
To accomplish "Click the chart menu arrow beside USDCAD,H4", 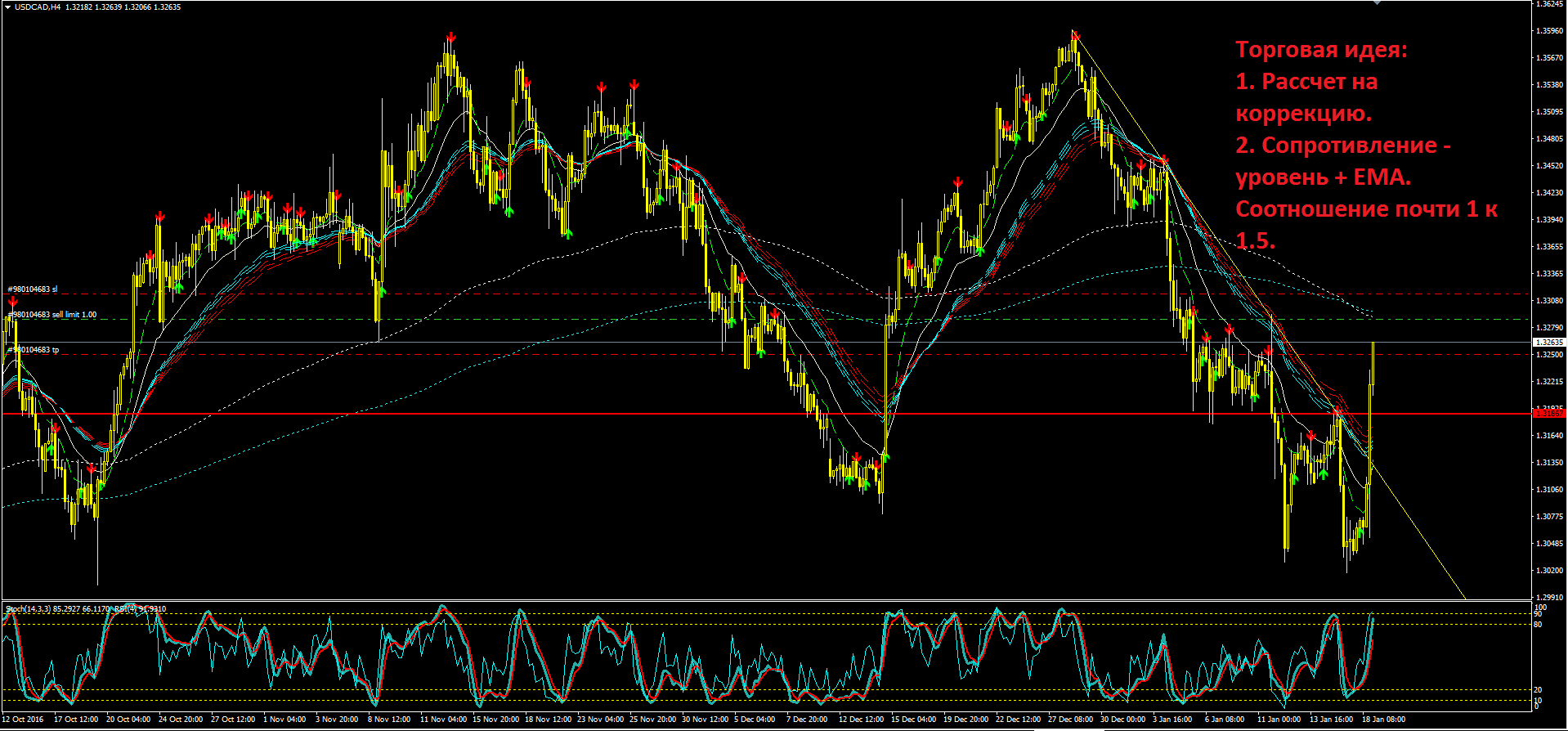I will point(7,7).
